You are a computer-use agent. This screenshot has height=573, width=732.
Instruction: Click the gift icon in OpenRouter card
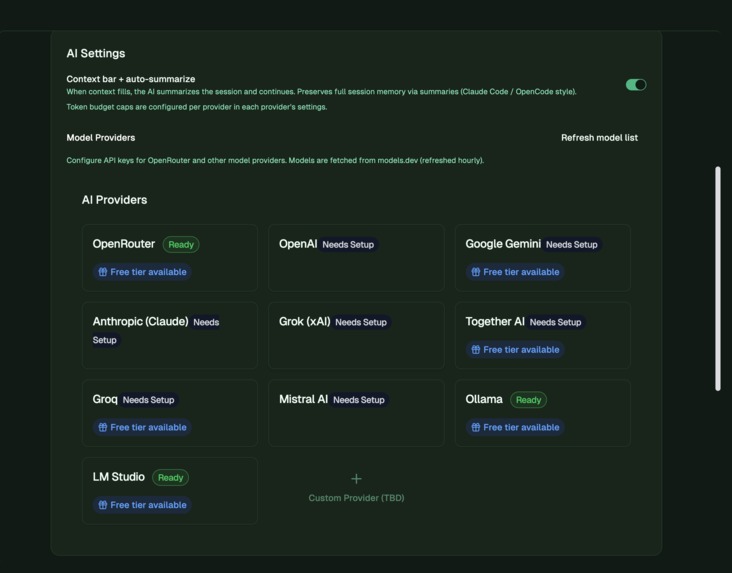(103, 272)
